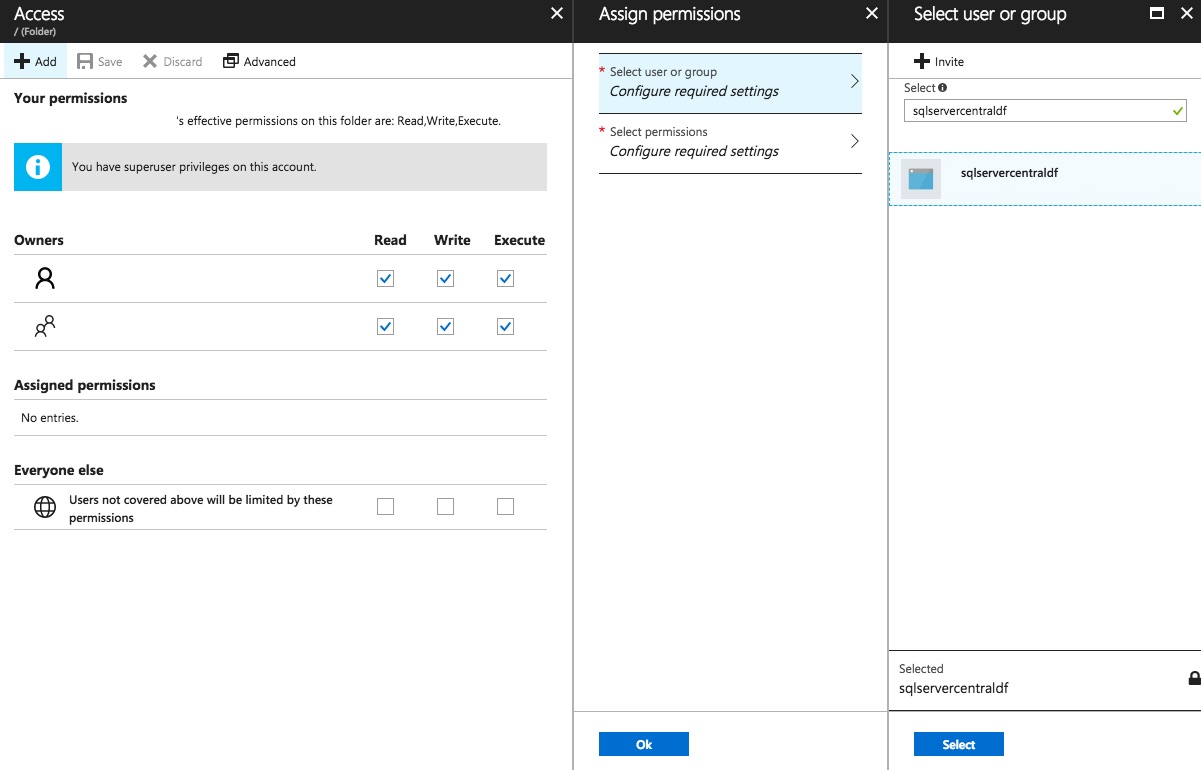Click the Save disk icon
Viewport: 1201px width, 770px height.
tap(85, 61)
